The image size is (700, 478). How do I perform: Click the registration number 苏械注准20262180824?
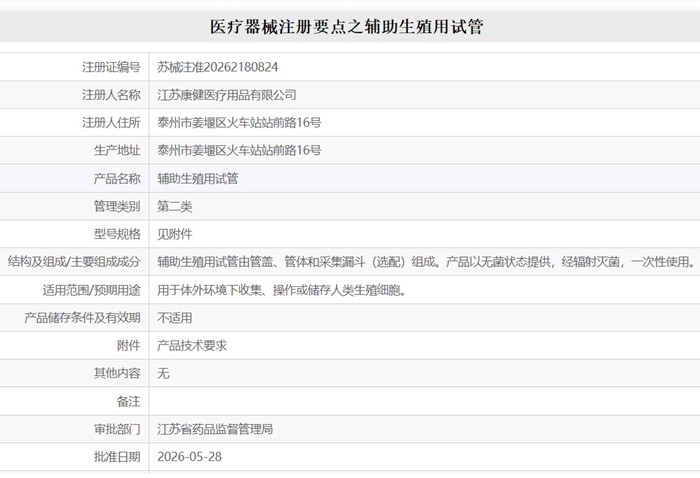click(x=217, y=67)
